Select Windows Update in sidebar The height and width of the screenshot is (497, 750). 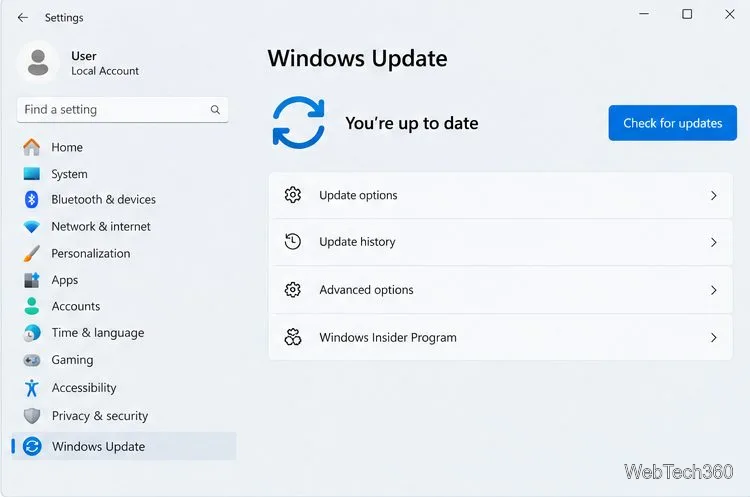[124, 446]
